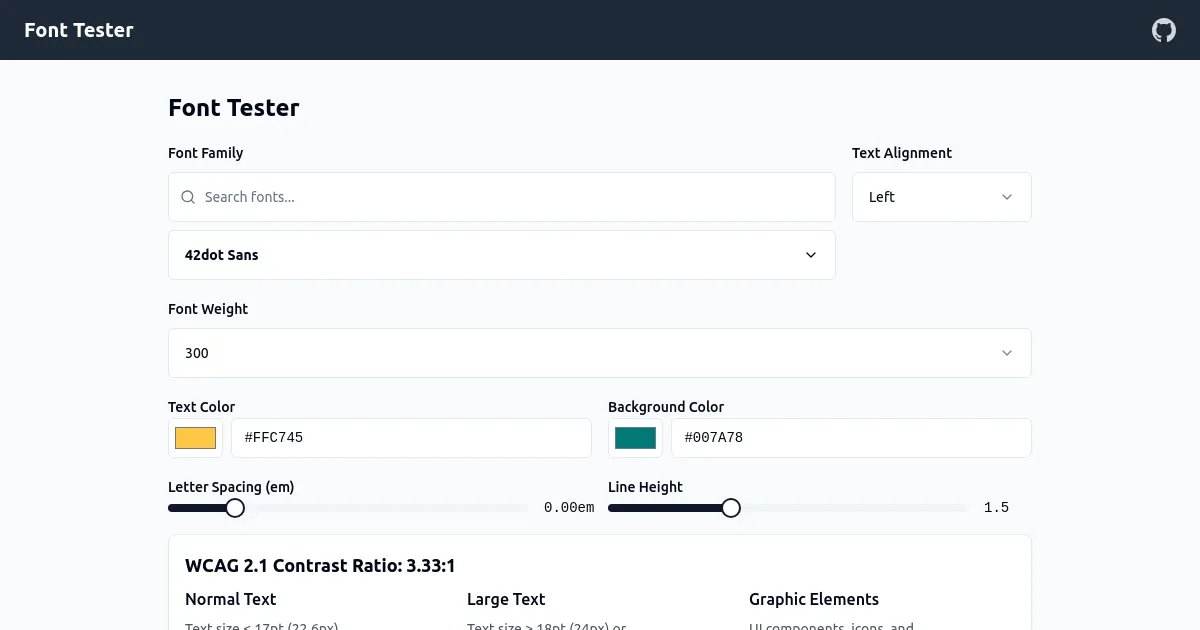Click the chevron arrow beside 42dot Sans
The width and height of the screenshot is (1200, 630).
811,255
